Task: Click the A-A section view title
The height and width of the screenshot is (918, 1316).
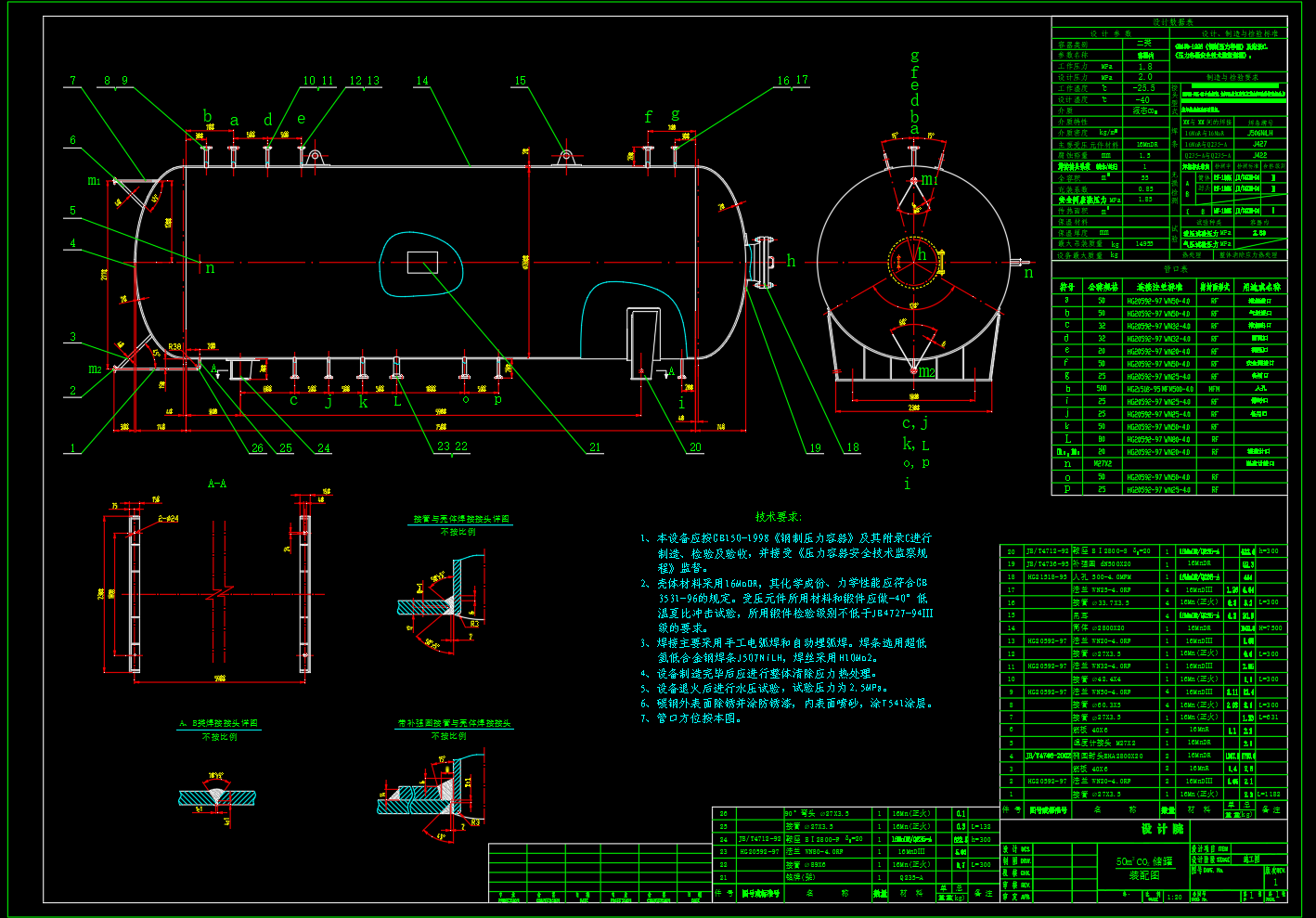Action: point(217,484)
